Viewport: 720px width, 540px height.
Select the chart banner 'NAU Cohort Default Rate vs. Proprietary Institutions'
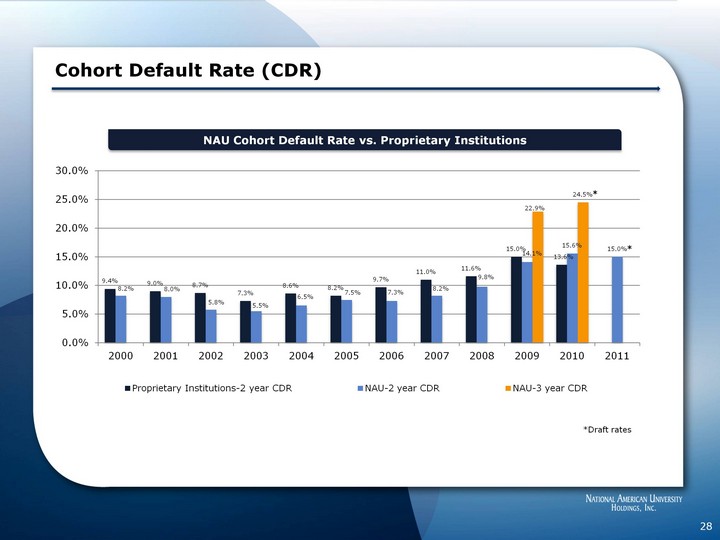(x=365, y=140)
